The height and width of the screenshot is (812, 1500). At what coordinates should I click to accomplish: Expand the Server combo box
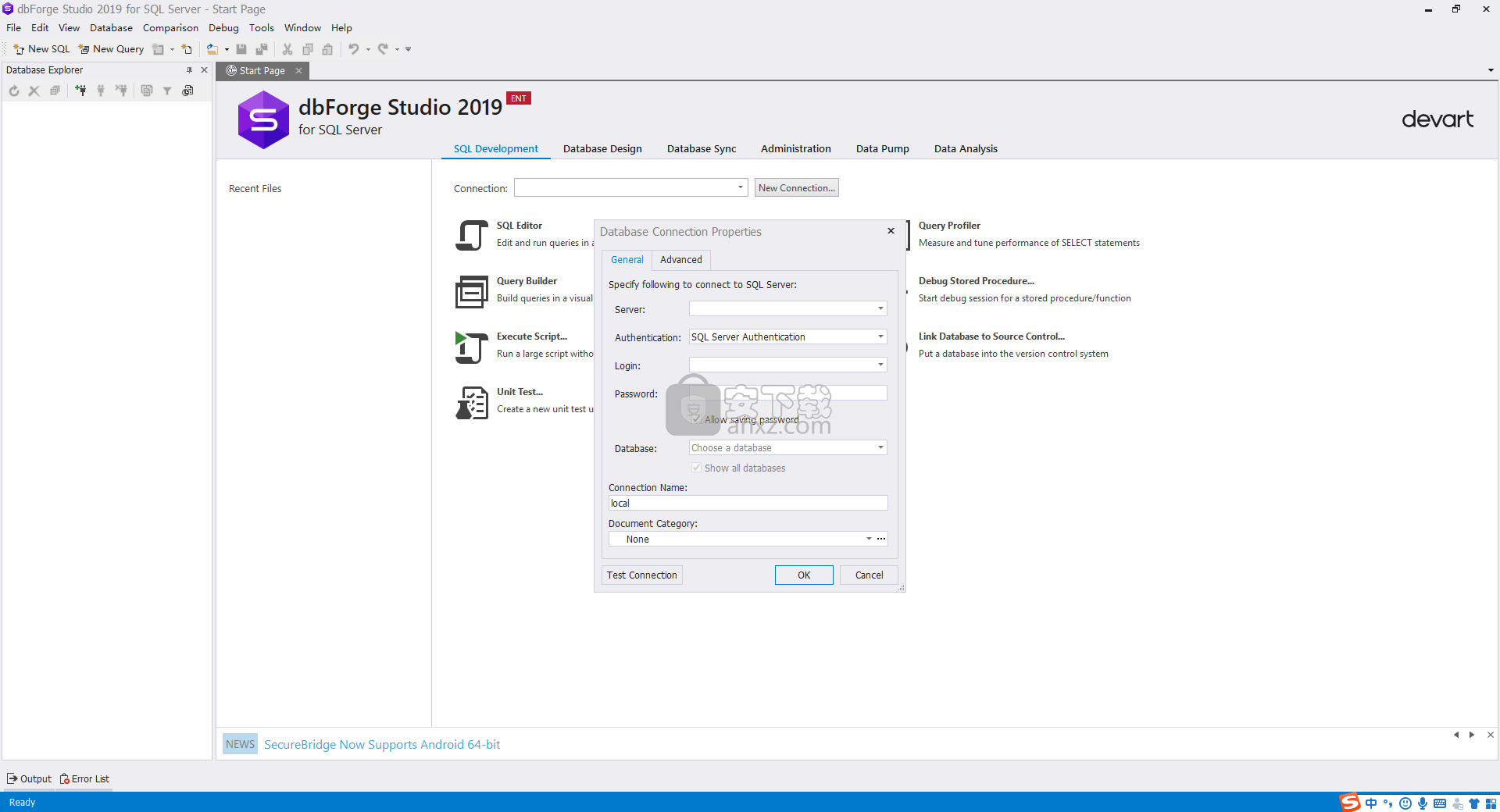pyautogui.click(x=880, y=308)
